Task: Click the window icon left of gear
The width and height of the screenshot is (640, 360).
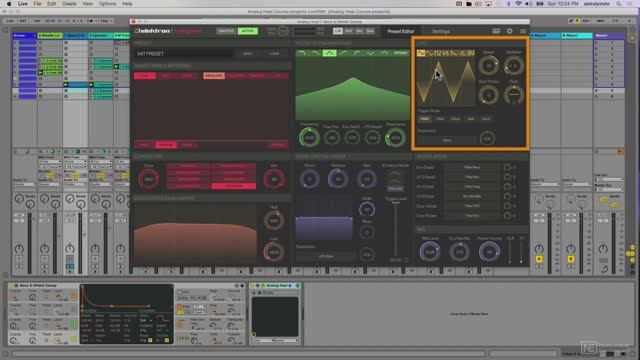Action: 496,31
